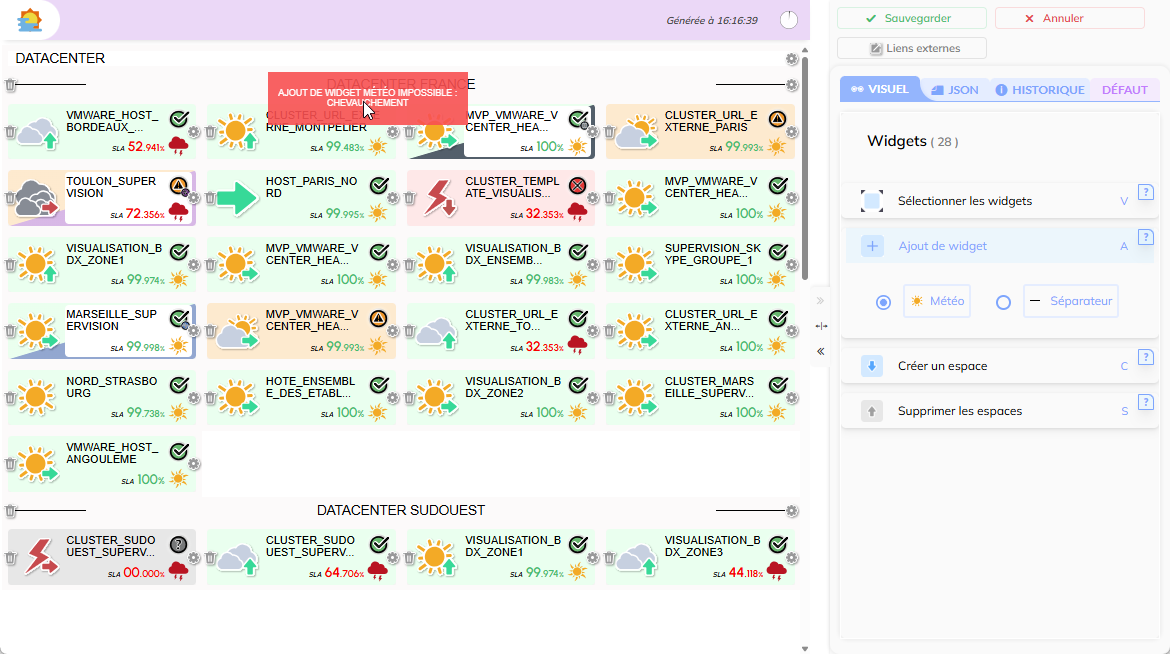Open settings gear of TOULON_SUPERVISION widget
This screenshot has width=1170, height=654.
pos(194,198)
